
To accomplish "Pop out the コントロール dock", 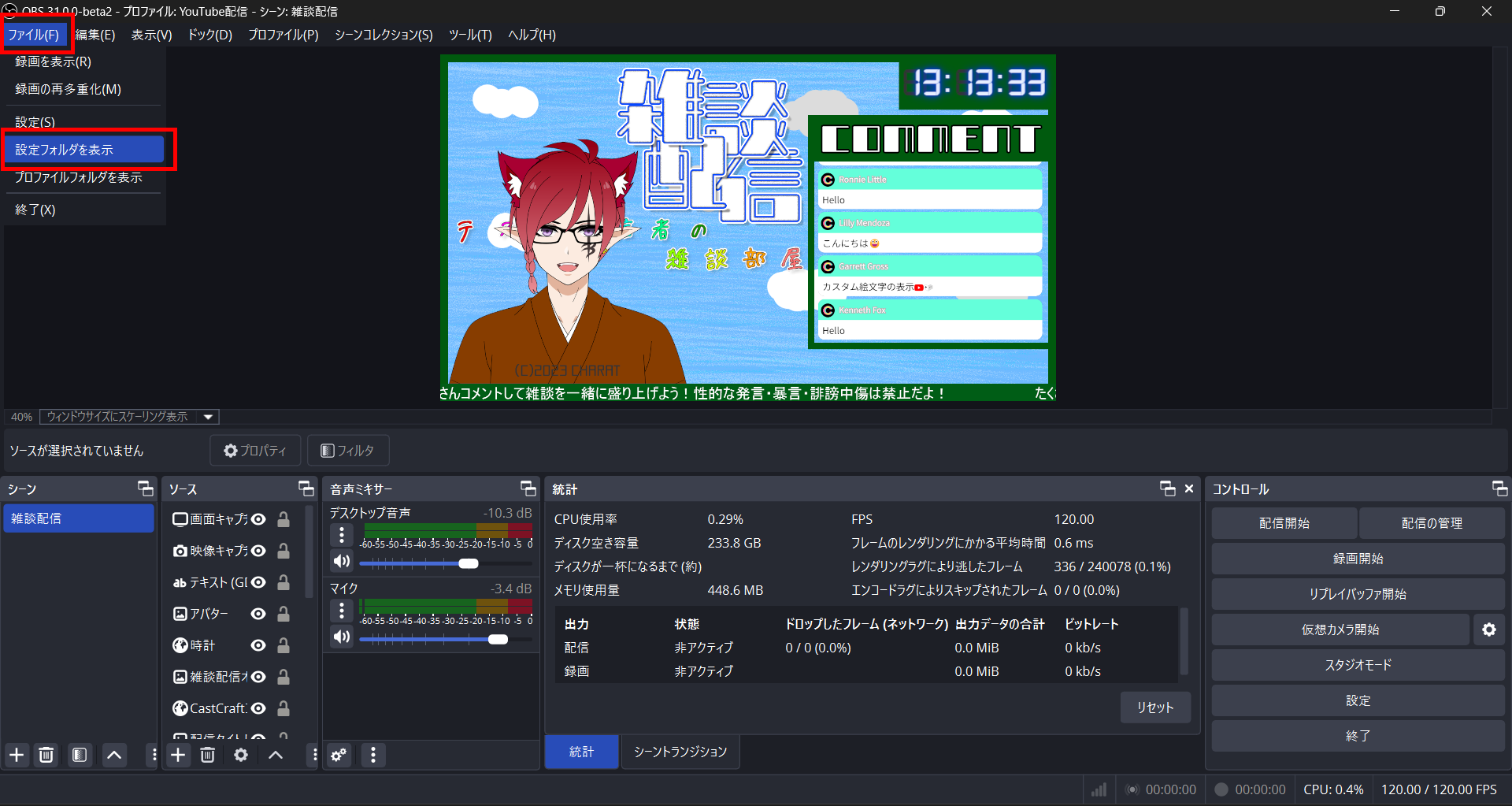I will [1500, 488].
